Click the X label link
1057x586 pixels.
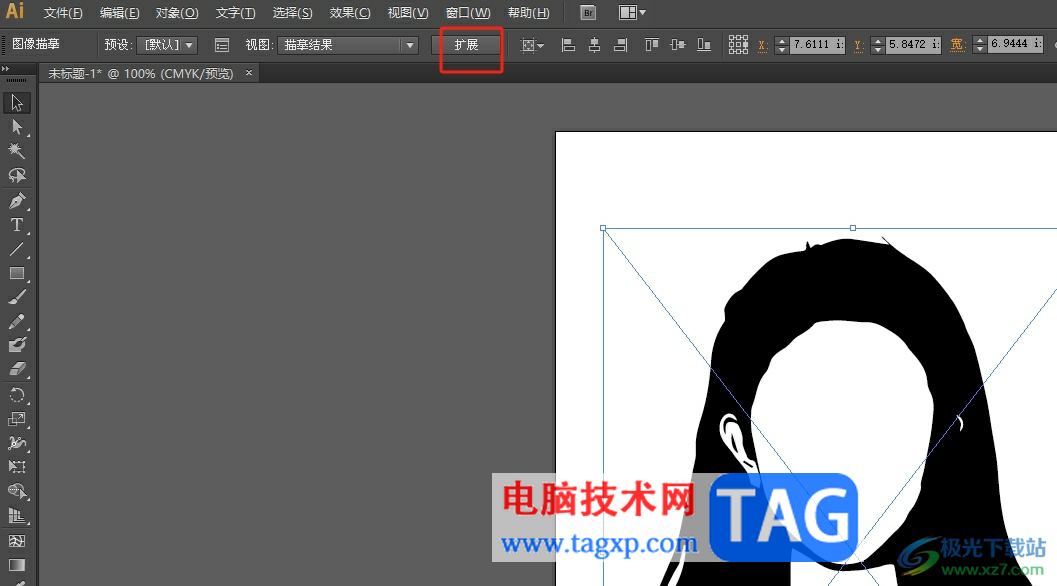click(x=762, y=45)
